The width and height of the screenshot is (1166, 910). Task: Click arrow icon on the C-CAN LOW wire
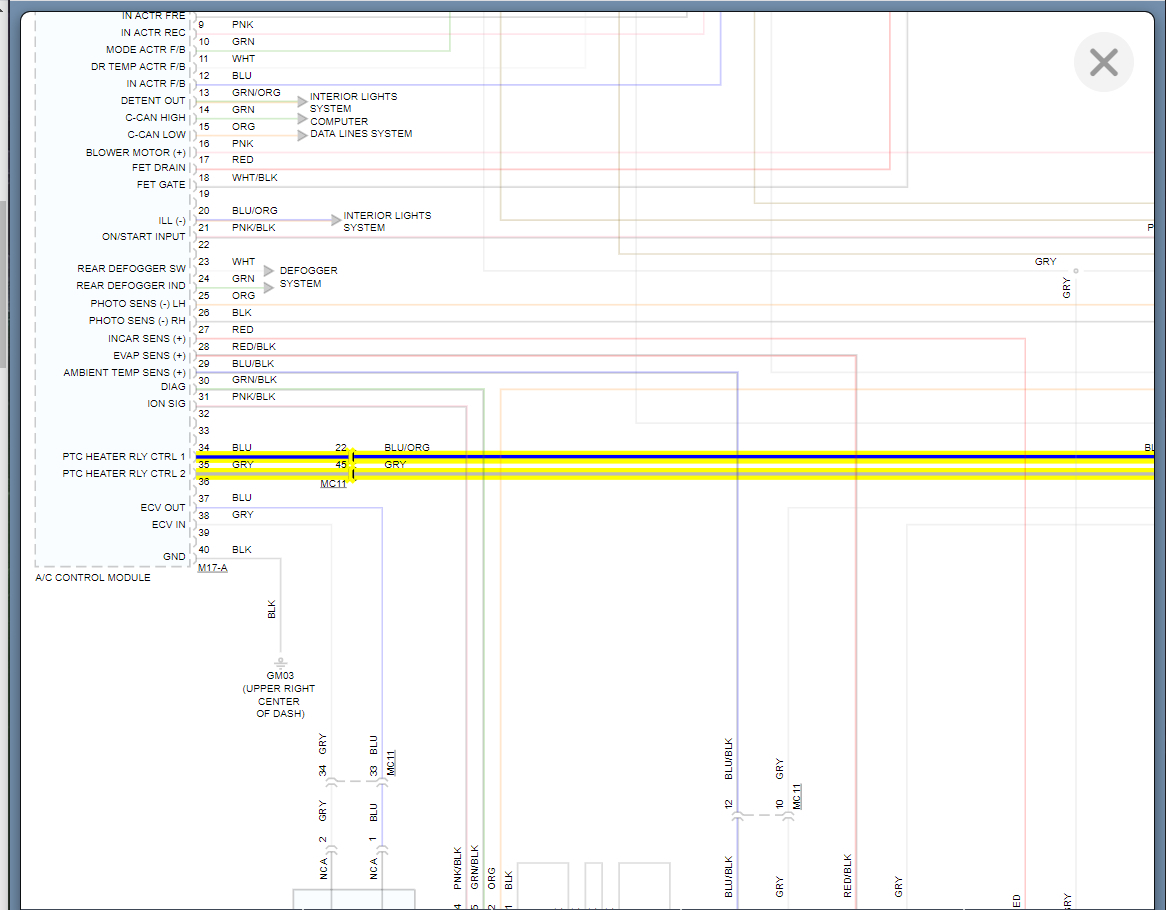[x=303, y=135]
